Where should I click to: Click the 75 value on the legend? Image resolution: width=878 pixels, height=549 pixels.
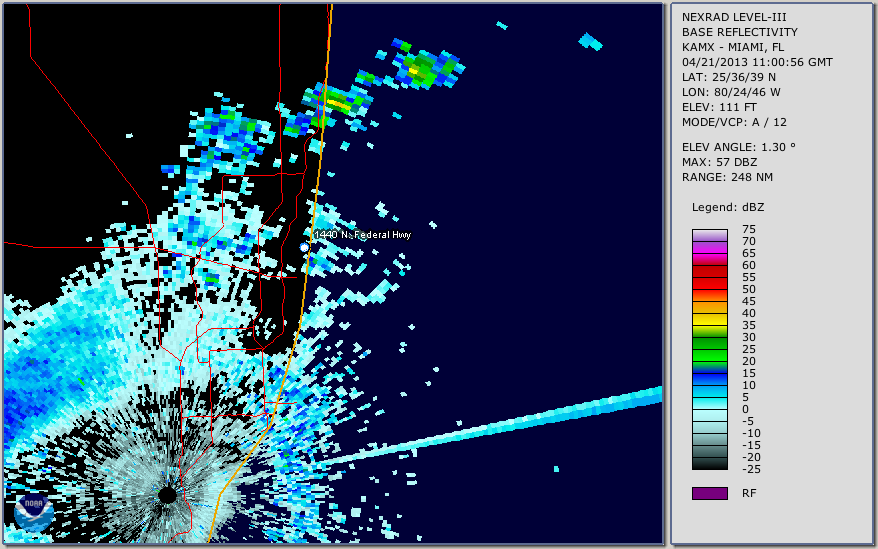click(749, 229)
